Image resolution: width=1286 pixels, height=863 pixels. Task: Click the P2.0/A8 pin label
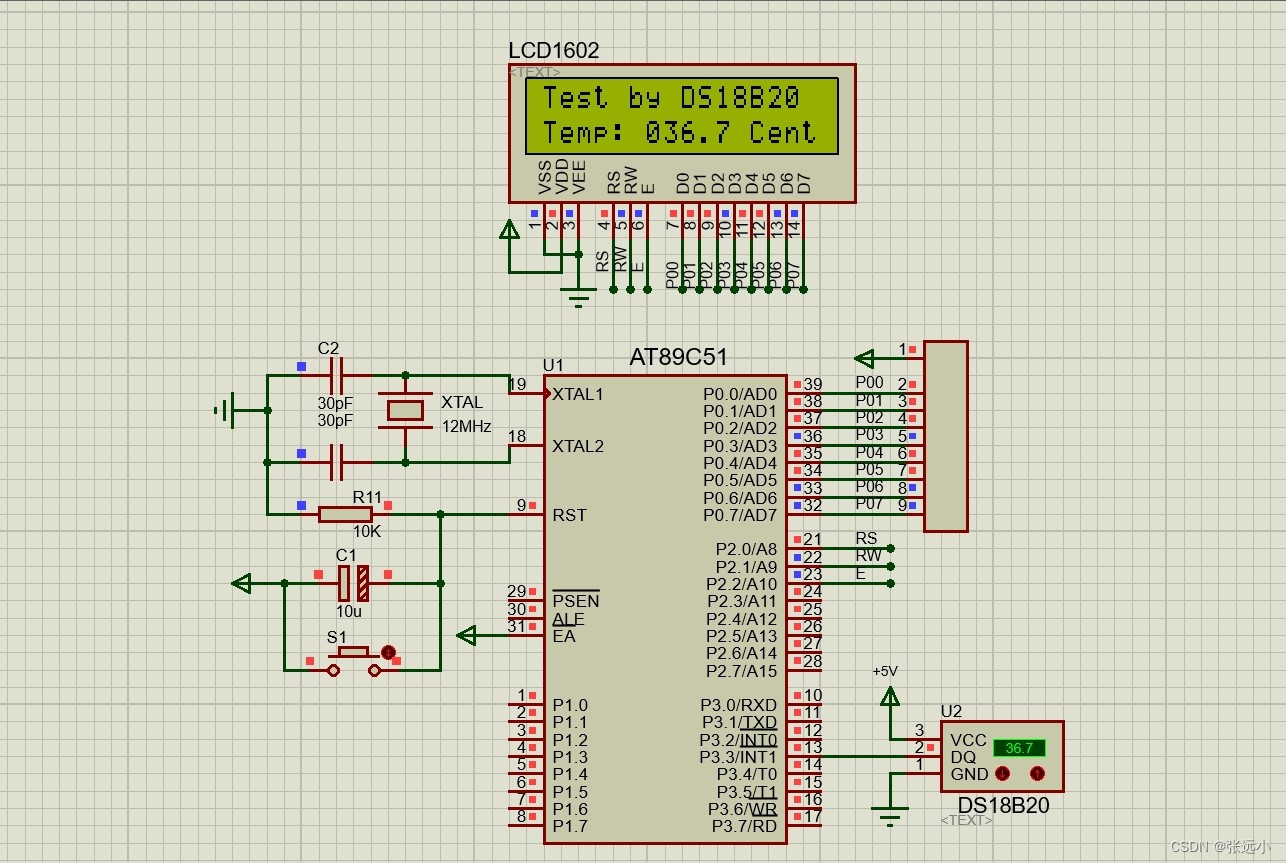746,549
